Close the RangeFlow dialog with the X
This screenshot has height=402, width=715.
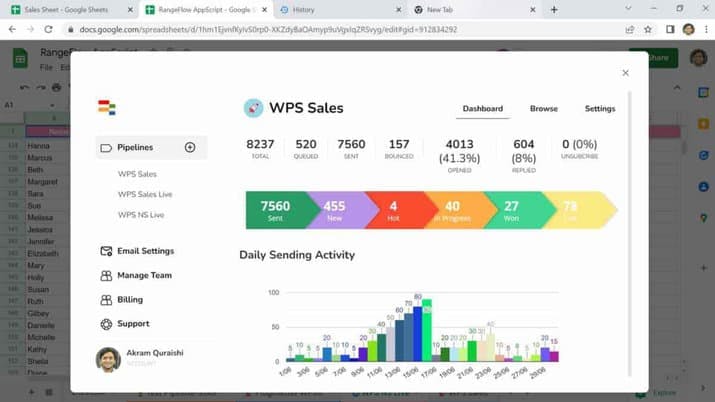626,73
